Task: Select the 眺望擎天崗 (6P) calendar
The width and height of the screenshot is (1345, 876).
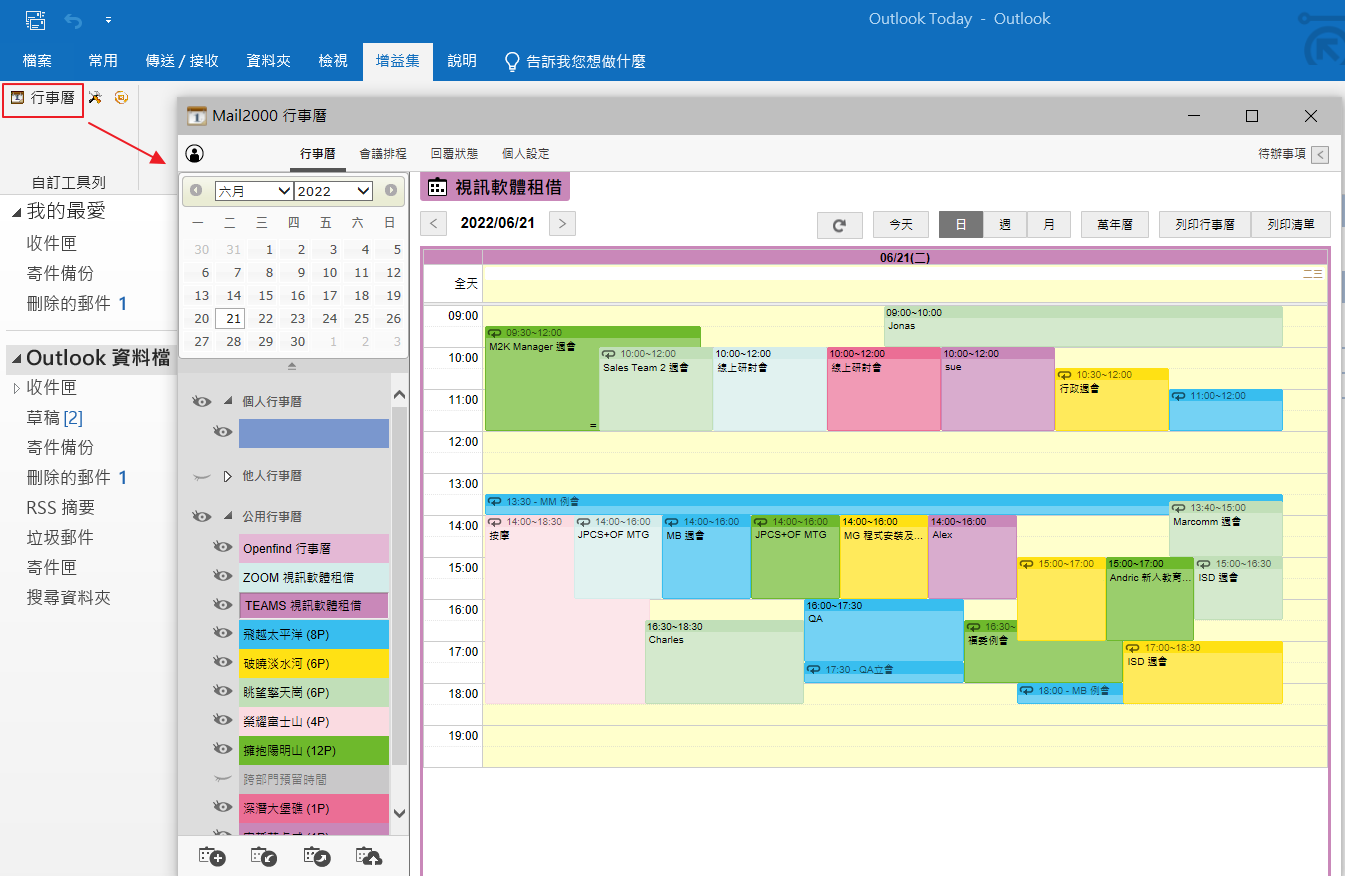Action: pyautogui.click(x=314, y=692)
